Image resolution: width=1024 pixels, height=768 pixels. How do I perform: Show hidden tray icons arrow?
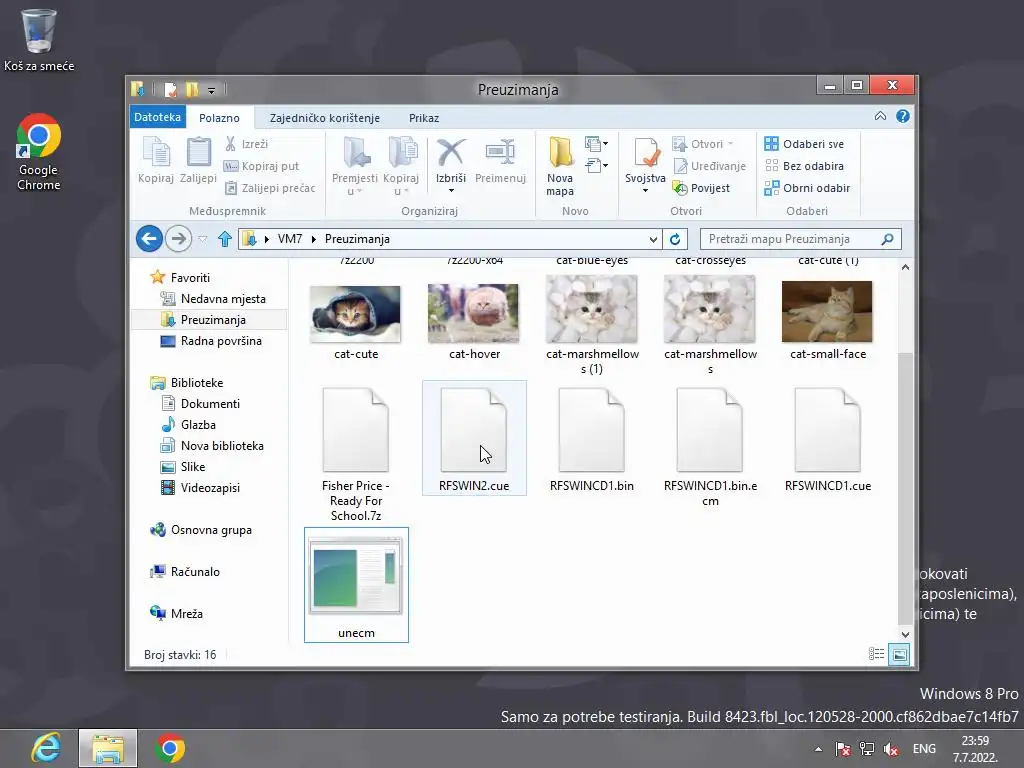pyautogui.click(x=818, y=749)
